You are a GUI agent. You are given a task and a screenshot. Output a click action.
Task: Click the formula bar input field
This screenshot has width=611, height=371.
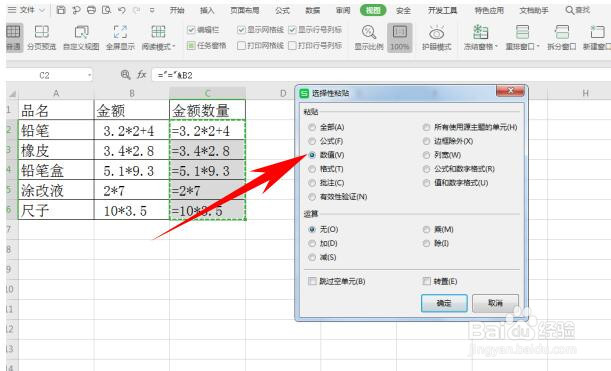tap(381, 75)
